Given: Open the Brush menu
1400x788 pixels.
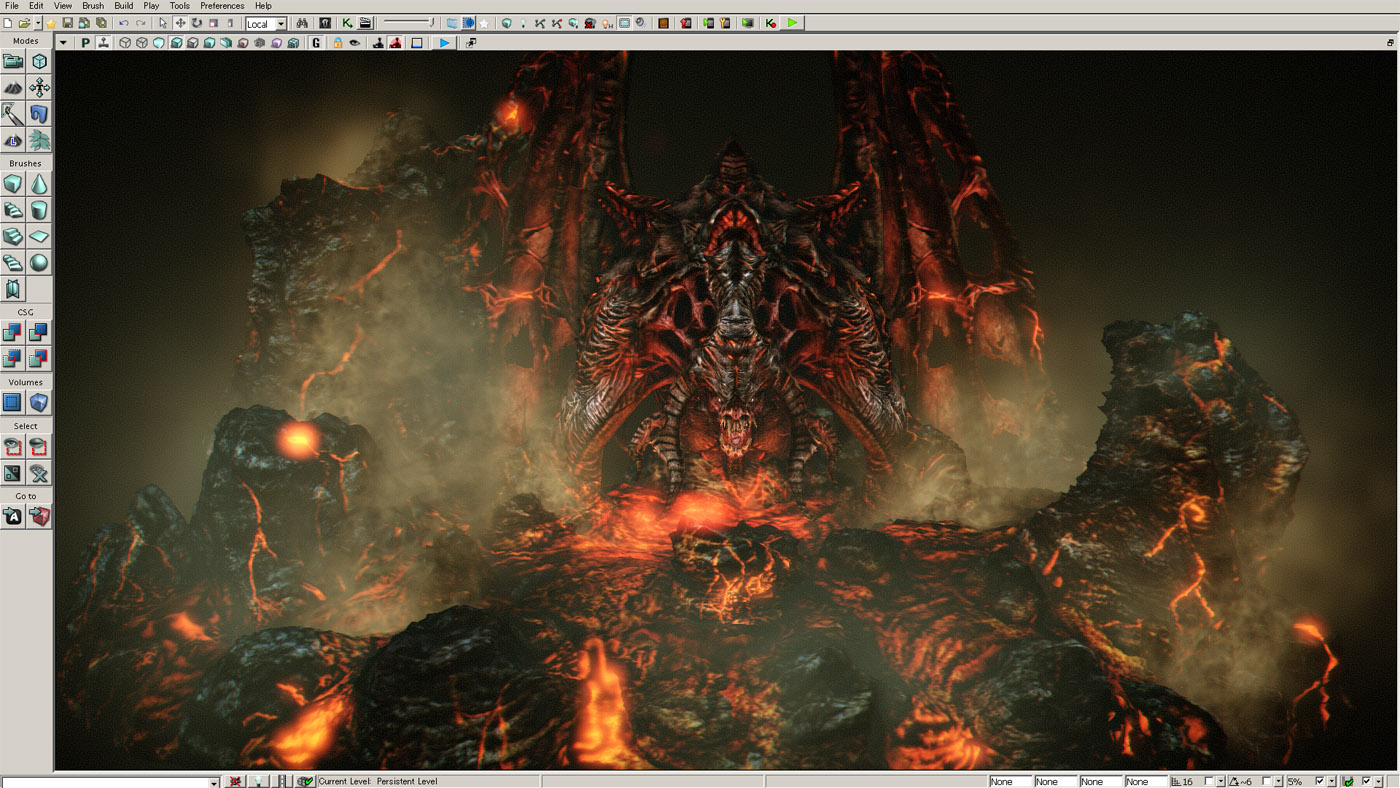Looking at the screenshot, I should point(93,6).
